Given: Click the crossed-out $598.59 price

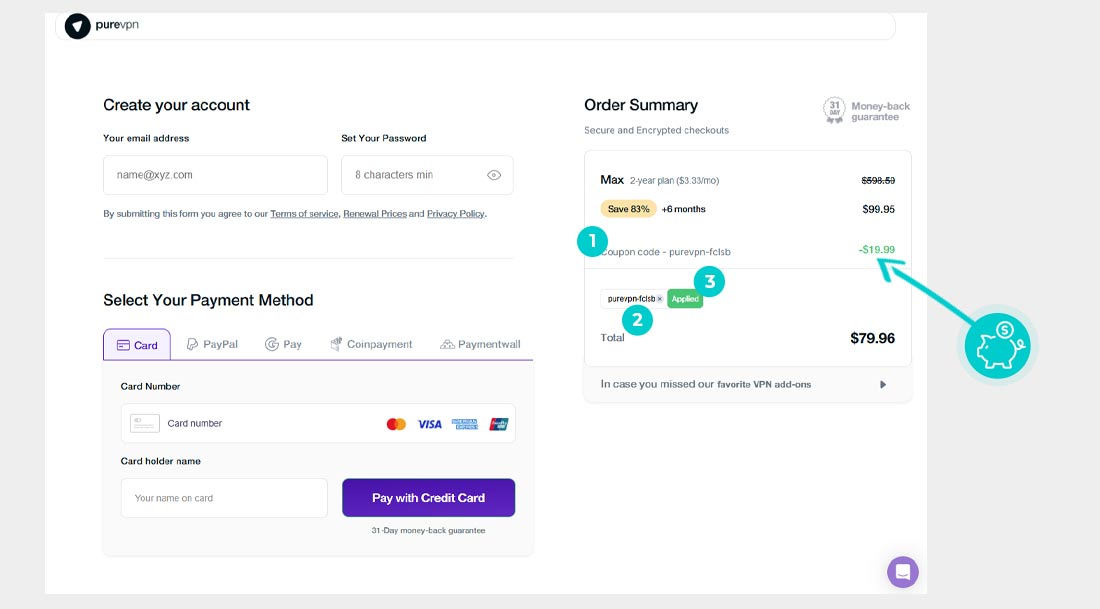Looking at the screenshot, I should (x=878, y=180).
